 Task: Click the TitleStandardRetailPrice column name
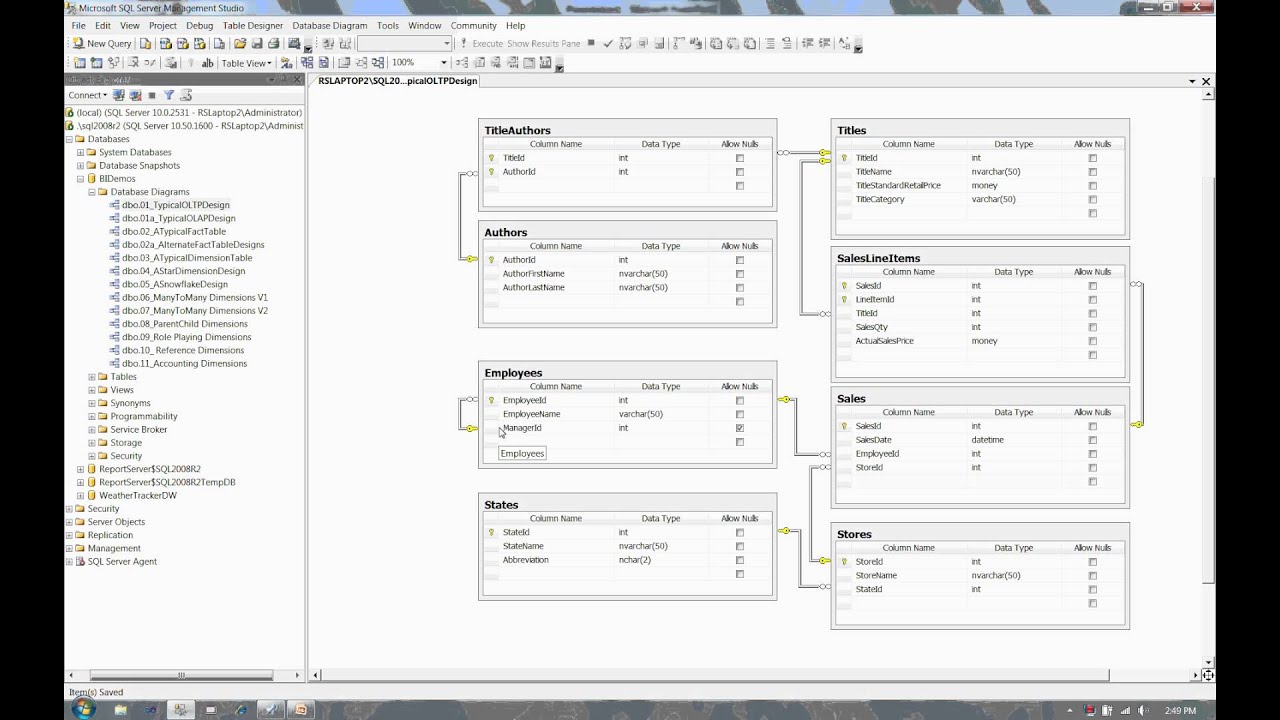pyautogui.click(x=898, y=186)
